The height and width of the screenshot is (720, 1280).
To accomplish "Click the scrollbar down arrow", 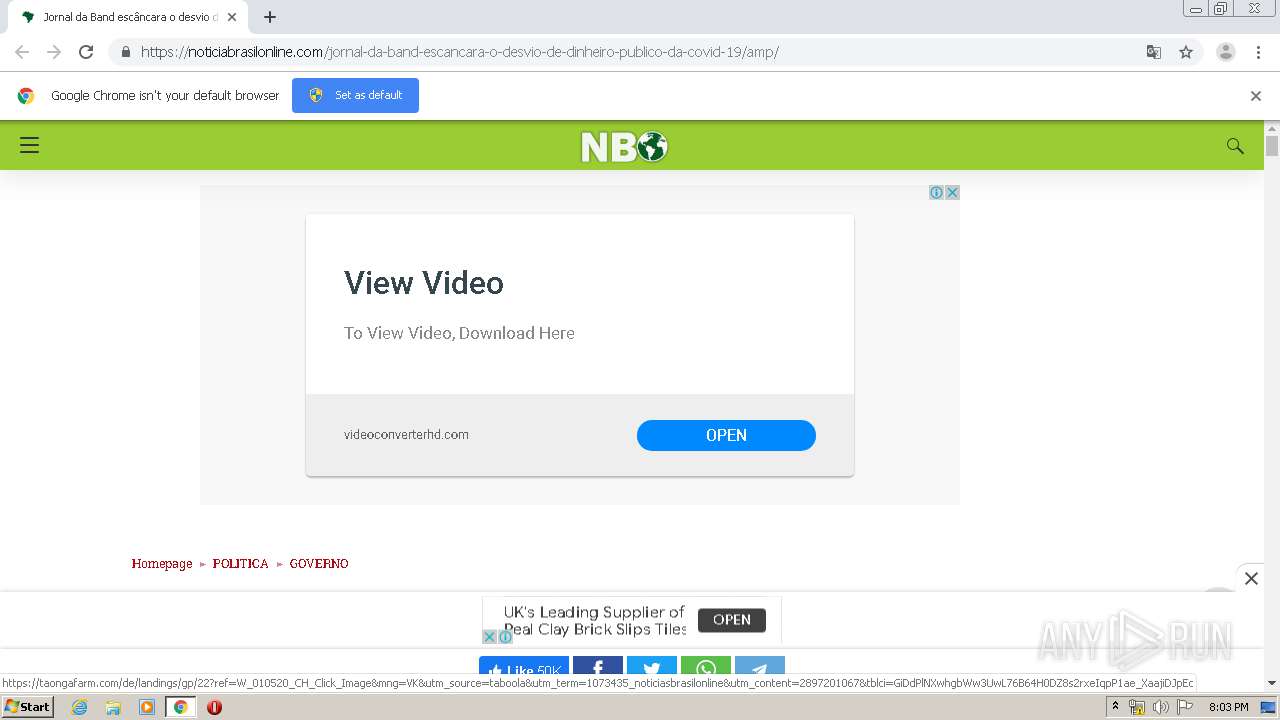I will 1272,683.
